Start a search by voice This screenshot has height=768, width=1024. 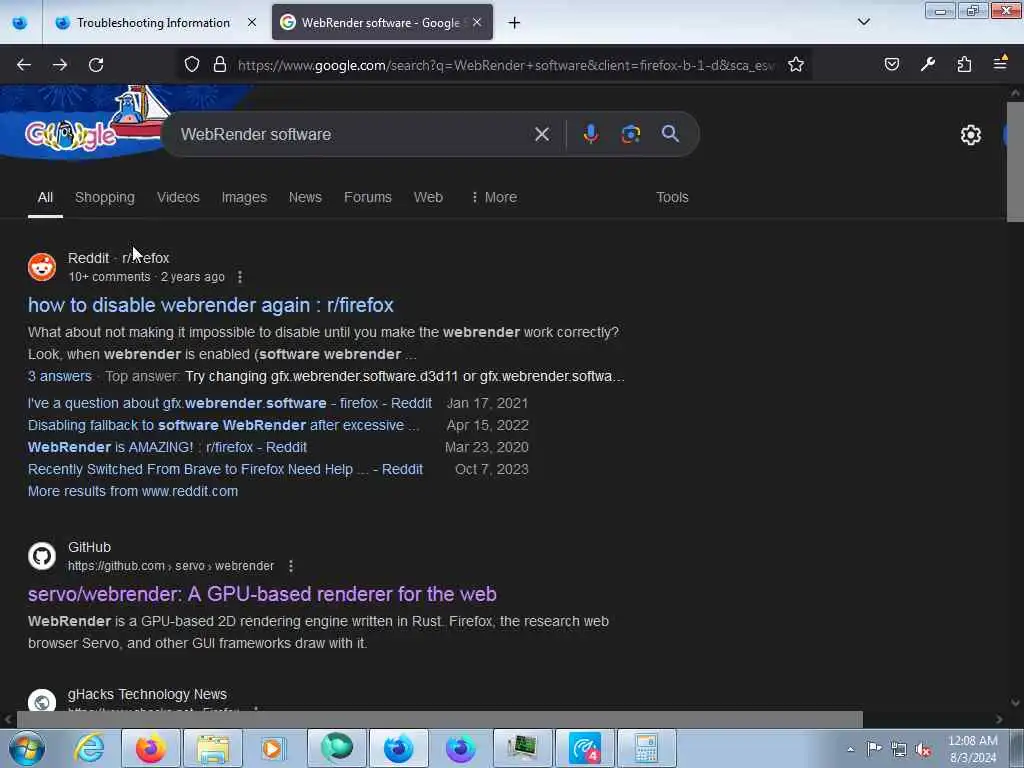click(590, 134)
